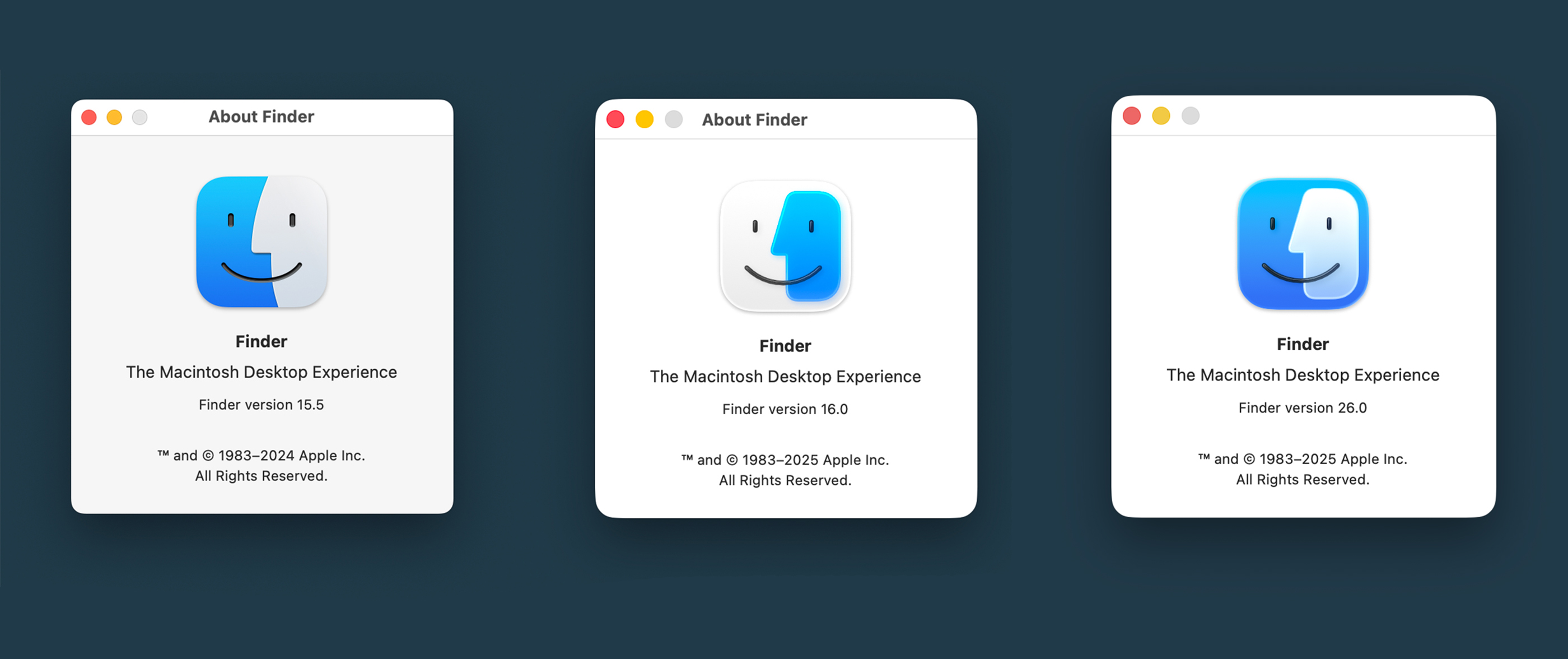Click the About Finder title in version 15.5 window
The image size is (1568, 659).
(262, 117)
